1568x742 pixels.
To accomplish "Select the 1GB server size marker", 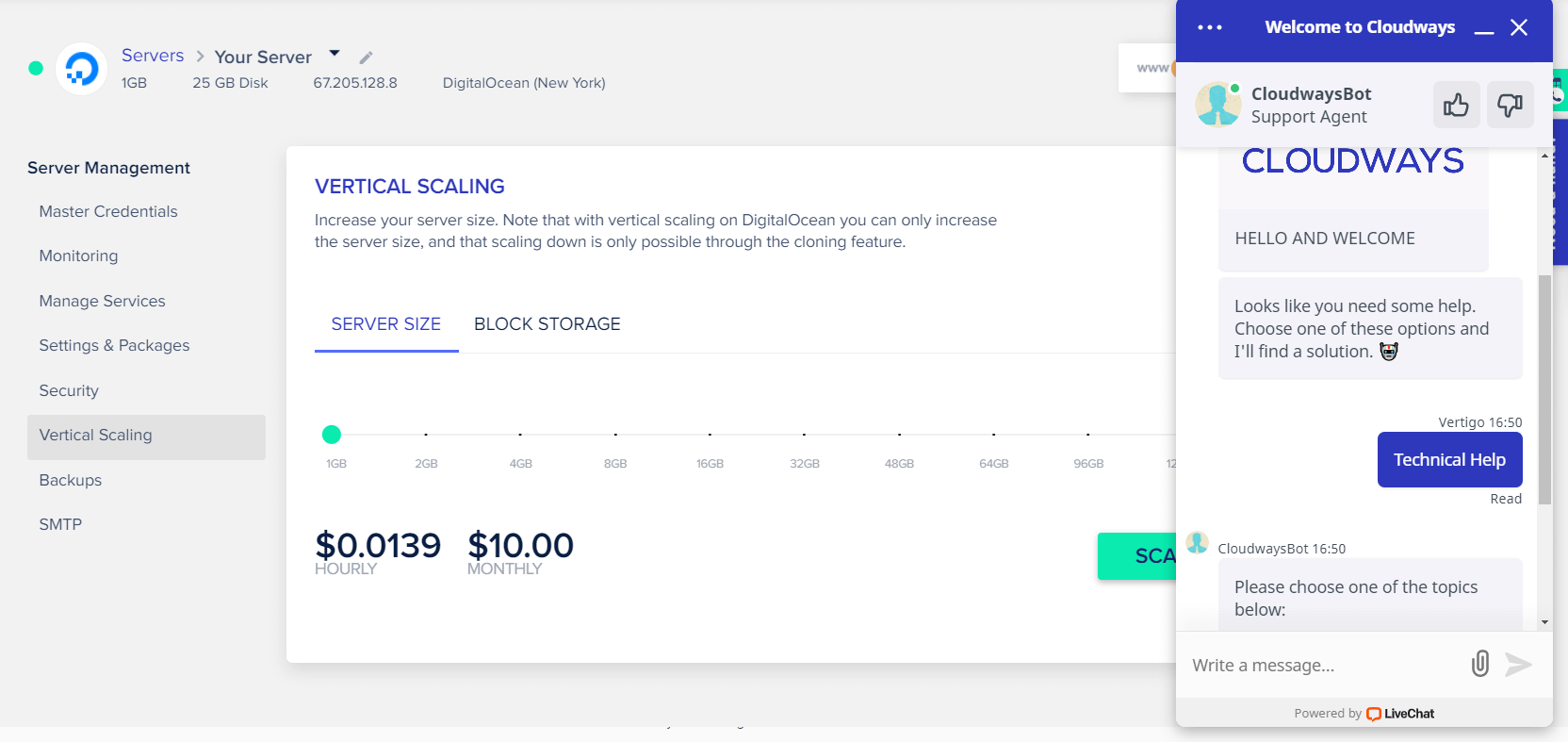I will point(332,435).
